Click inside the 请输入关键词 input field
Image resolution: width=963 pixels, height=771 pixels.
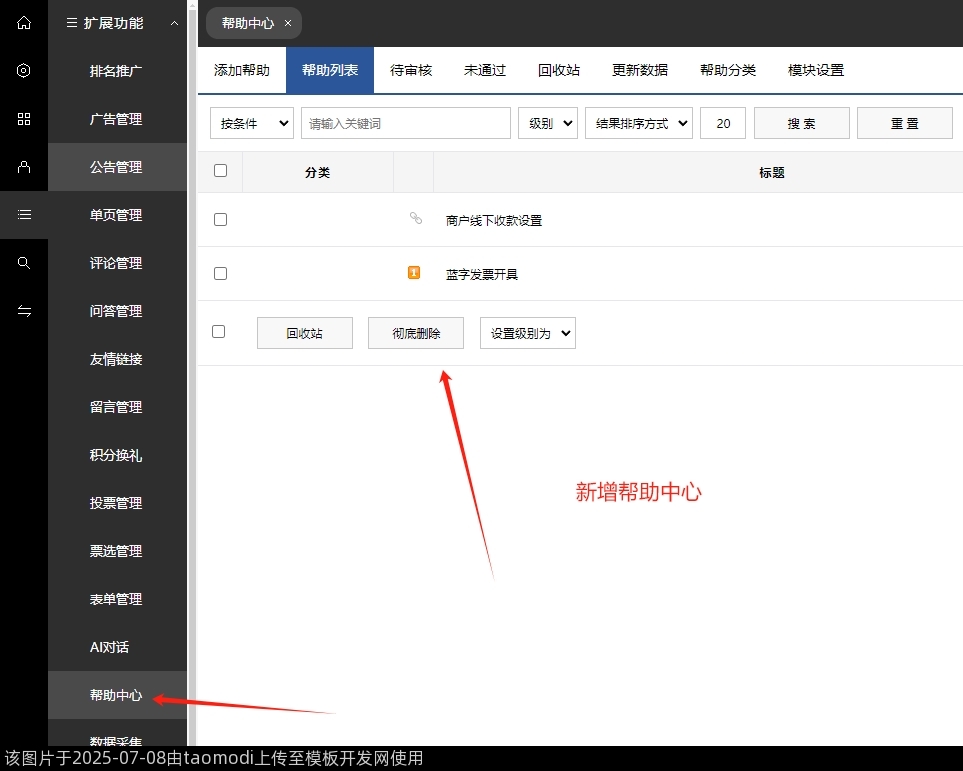tap(405, 122)
